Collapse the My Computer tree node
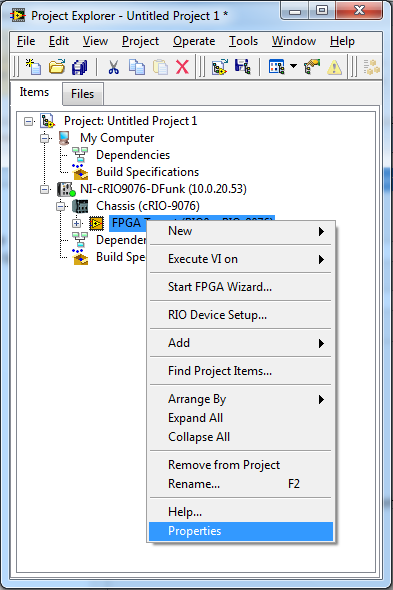The width and height of the screenshot is (393, 590). point(44,138)
